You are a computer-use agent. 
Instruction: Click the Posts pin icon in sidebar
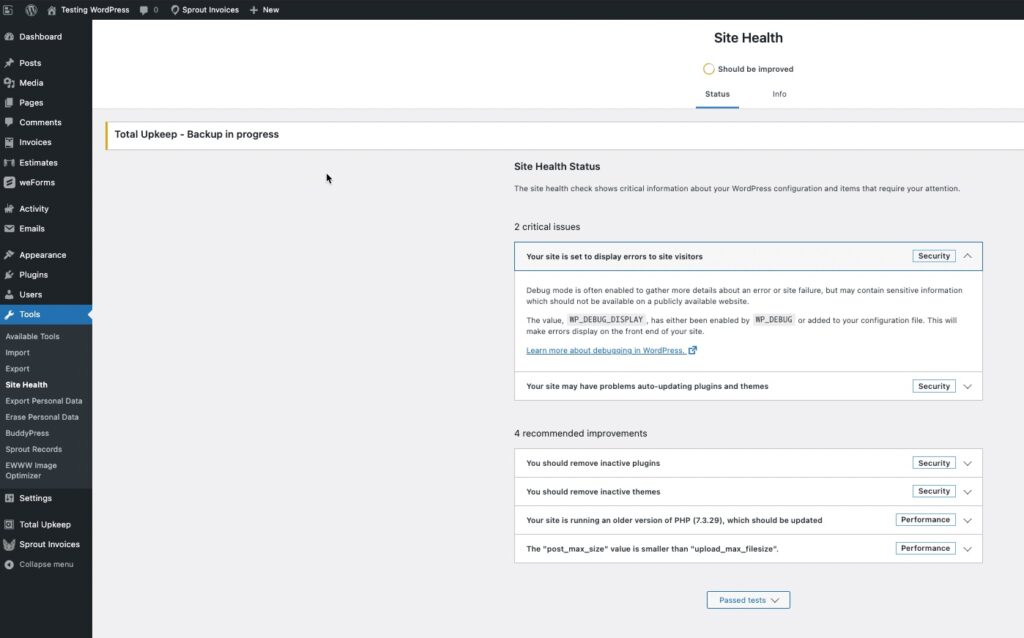pyautogui.click(x=9, y=63)
